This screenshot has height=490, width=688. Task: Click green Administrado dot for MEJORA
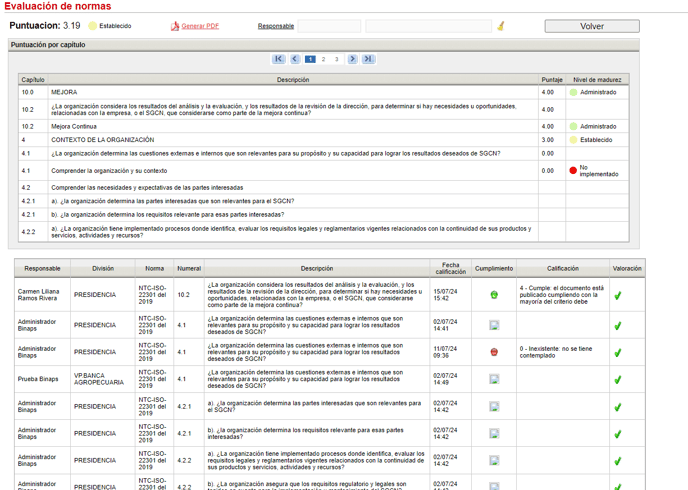[x=573, y=93]
